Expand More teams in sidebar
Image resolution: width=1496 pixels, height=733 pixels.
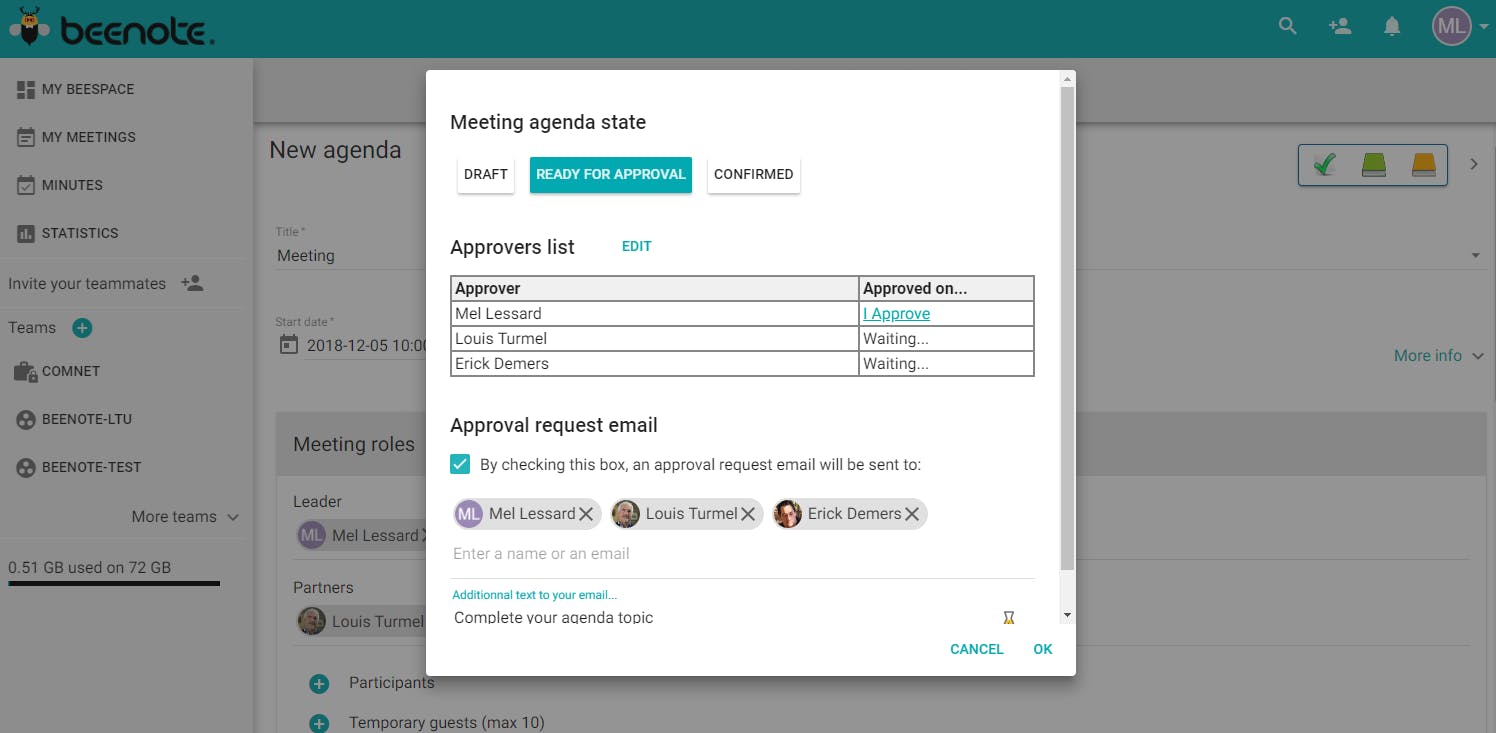185,517
